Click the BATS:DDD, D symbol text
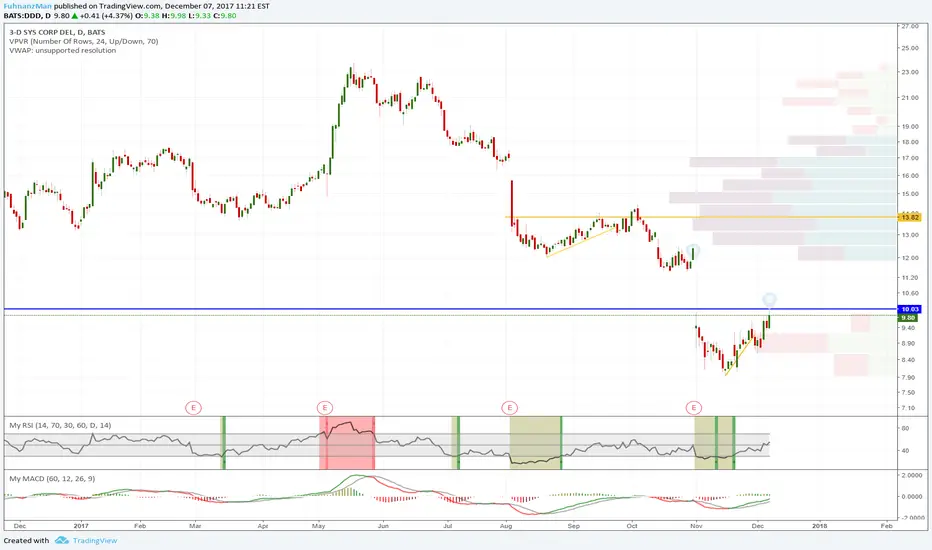The image size is (932, 550). point(27,15)
